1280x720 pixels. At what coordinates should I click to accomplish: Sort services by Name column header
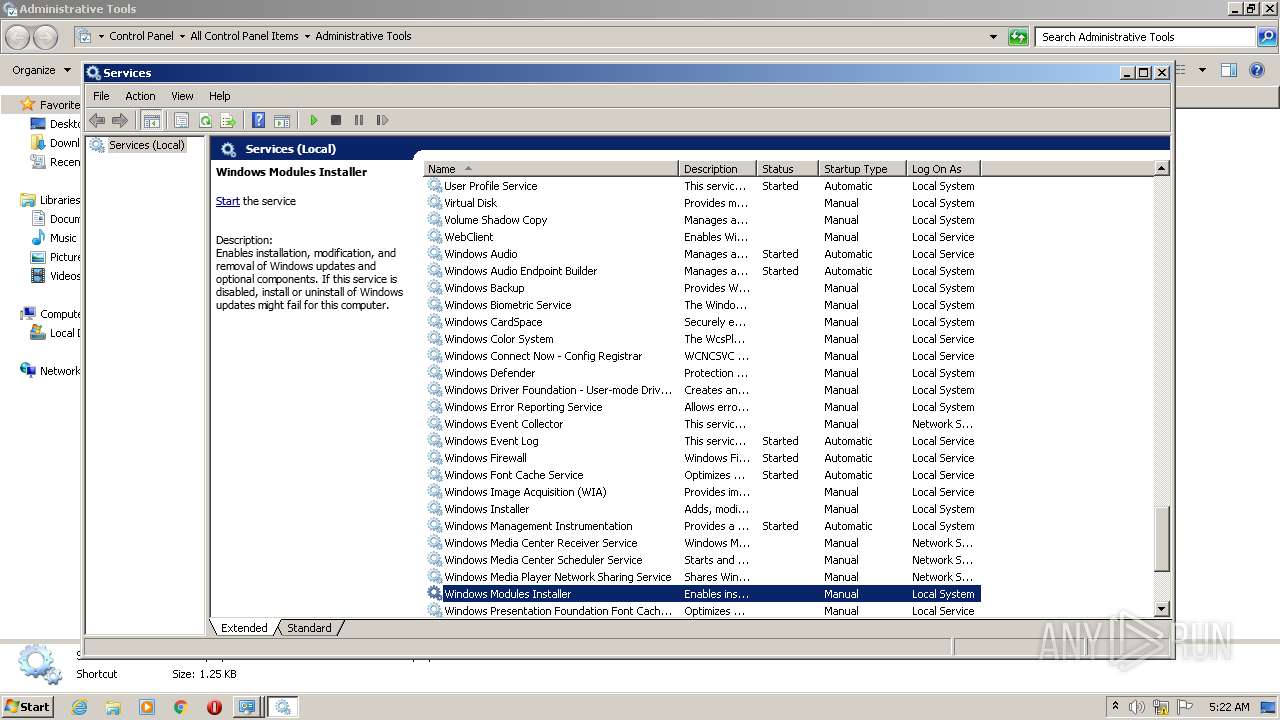551,169
